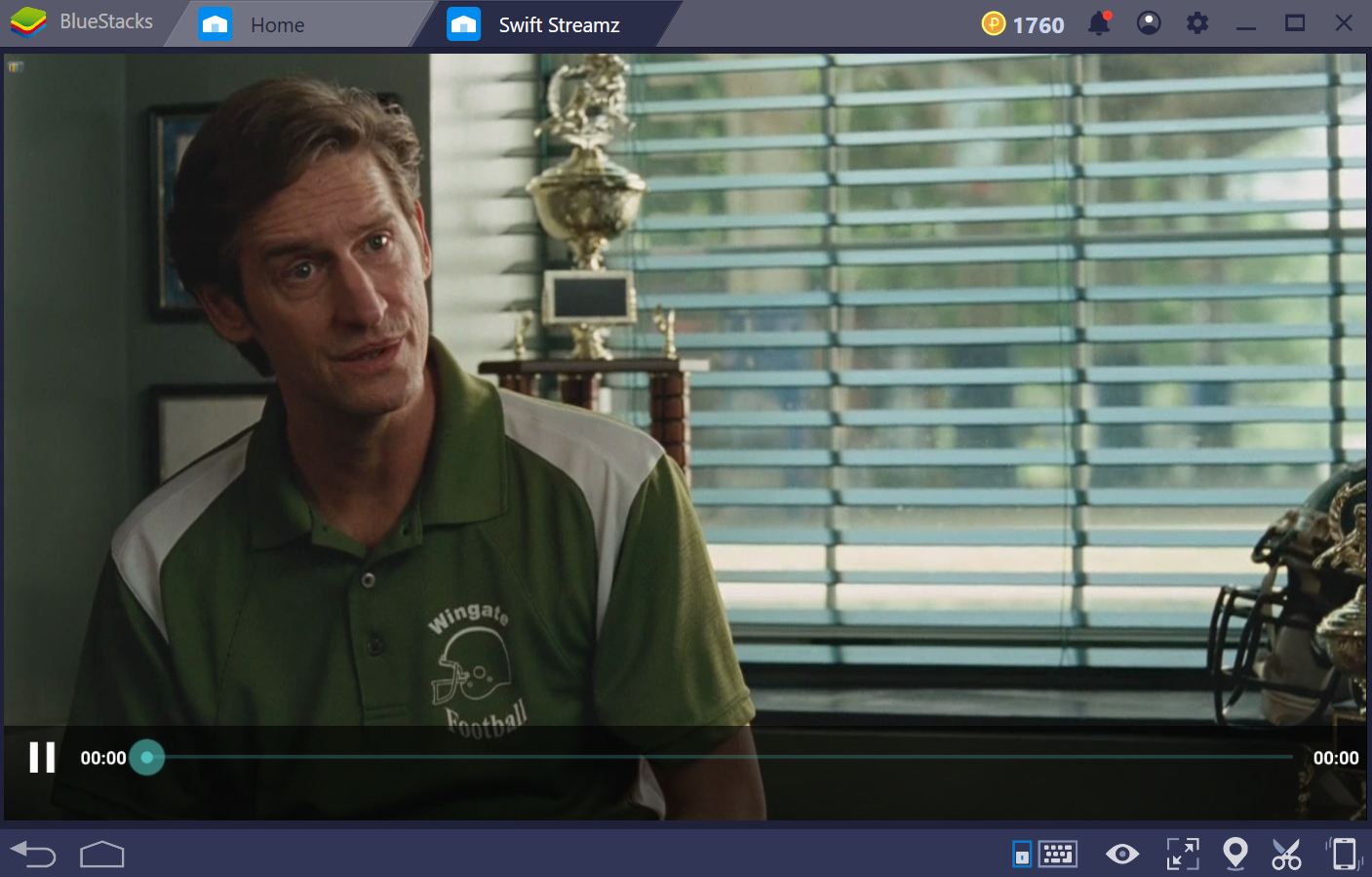Open the notifications bell
Viewport: 1372px width, 877px height.
[1100, 23]
